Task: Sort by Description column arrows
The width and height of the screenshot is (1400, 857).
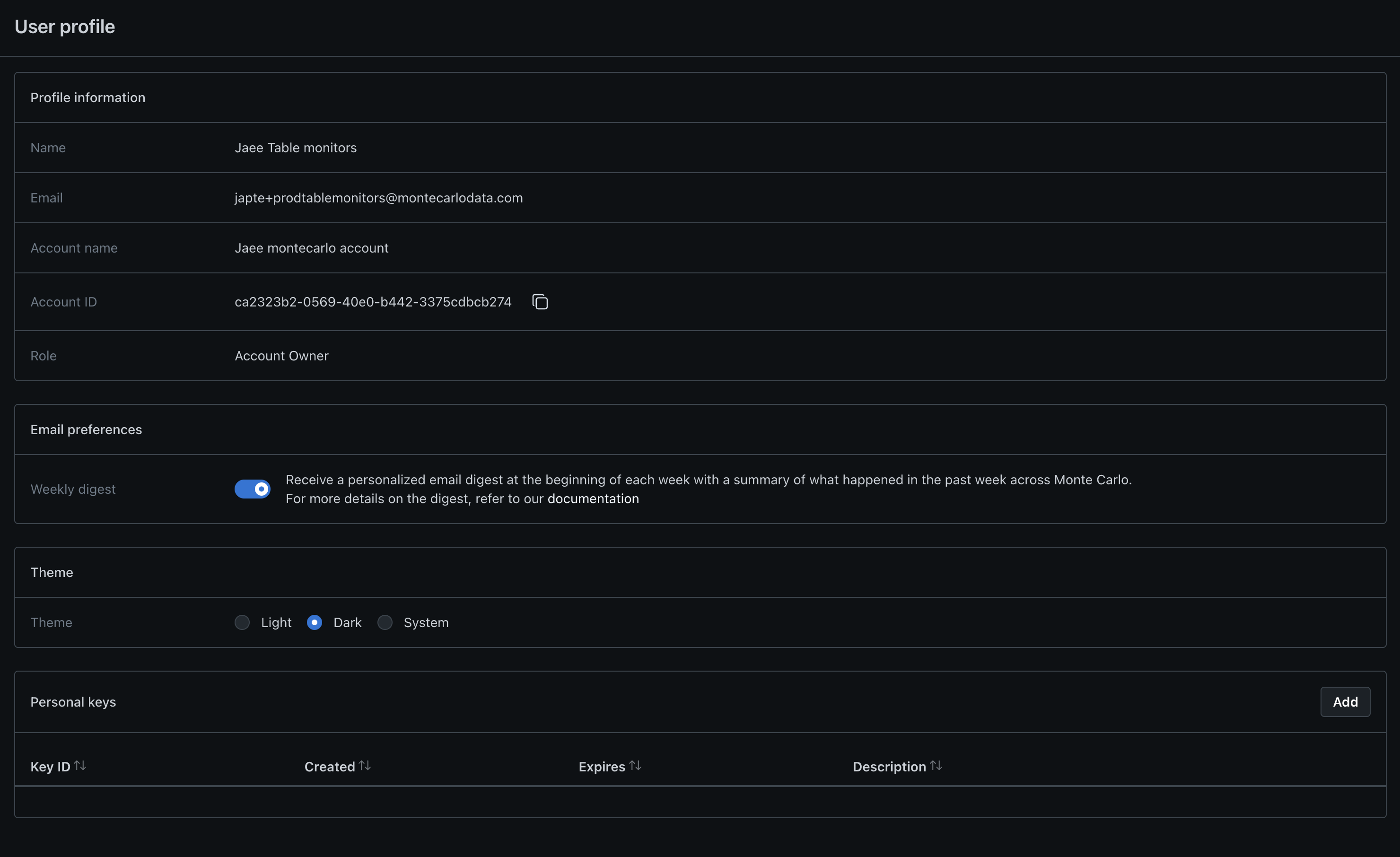Action: 936,766
